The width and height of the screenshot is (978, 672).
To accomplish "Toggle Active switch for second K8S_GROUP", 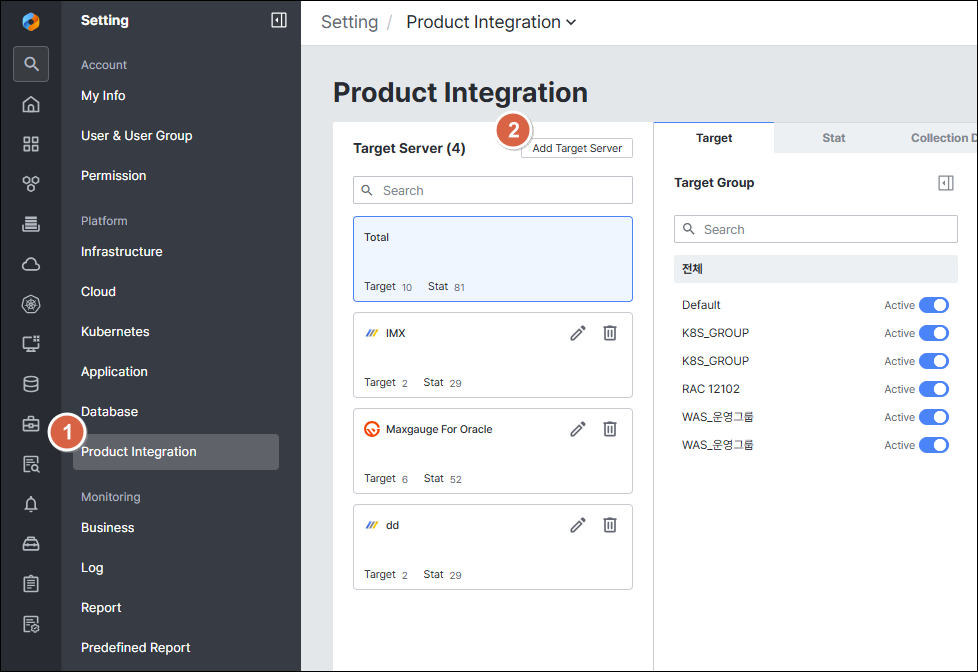I will tap(933, 361).
